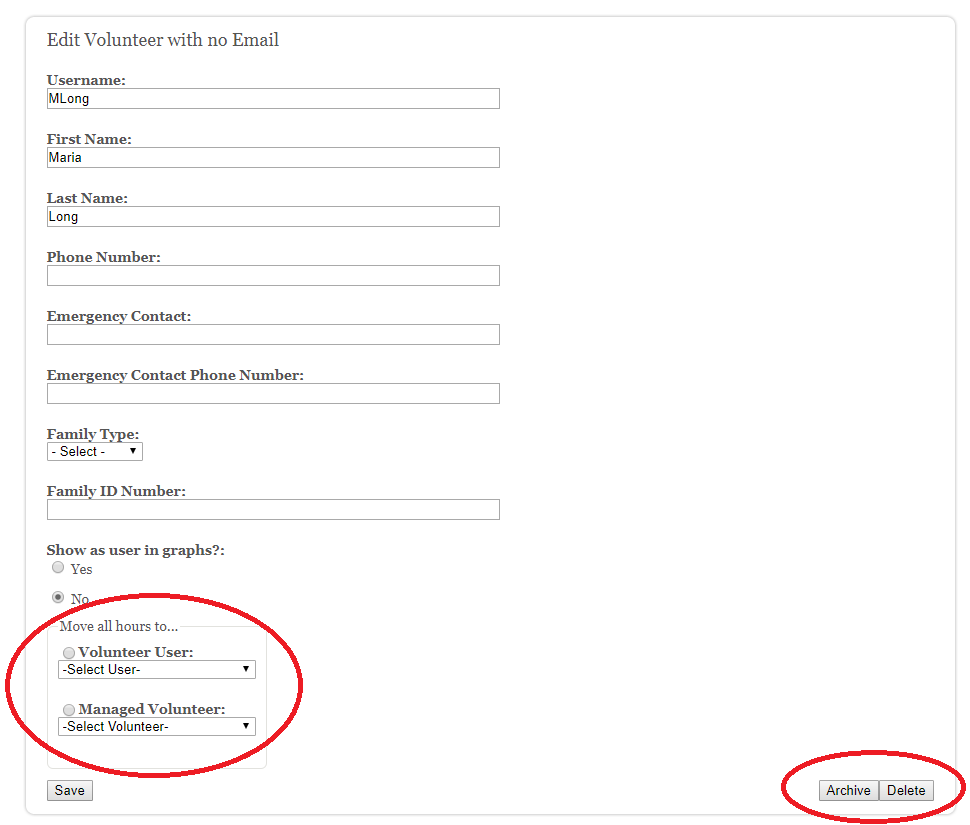Image resolution: width=970 pixels, height=825 pixels.
Task: Select No for show in graphs
Action: 58,598
